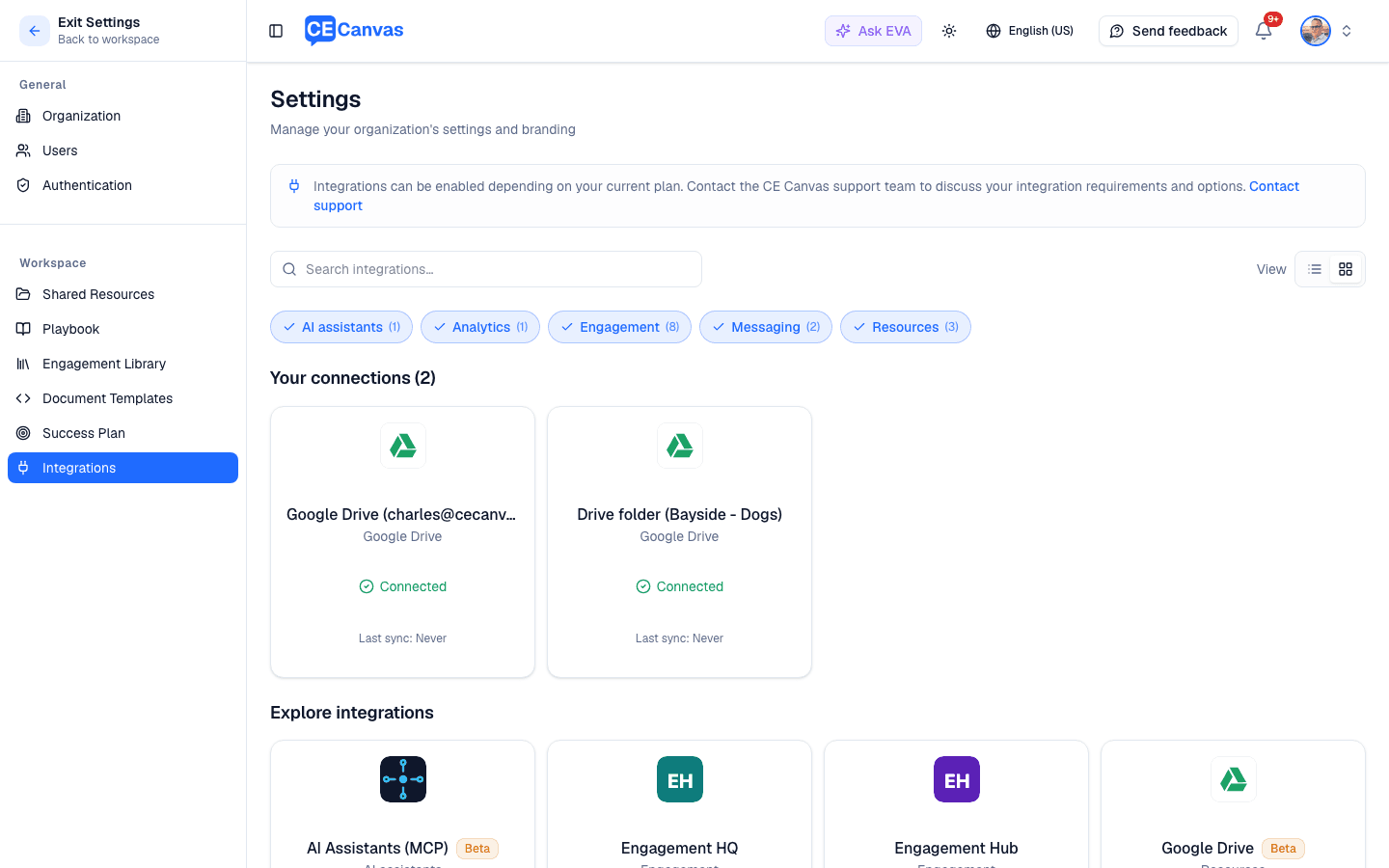The image size is (1389, 868).
Task: Open the Google Drive (charles@cecanv...) connection card
Action: 402,542
